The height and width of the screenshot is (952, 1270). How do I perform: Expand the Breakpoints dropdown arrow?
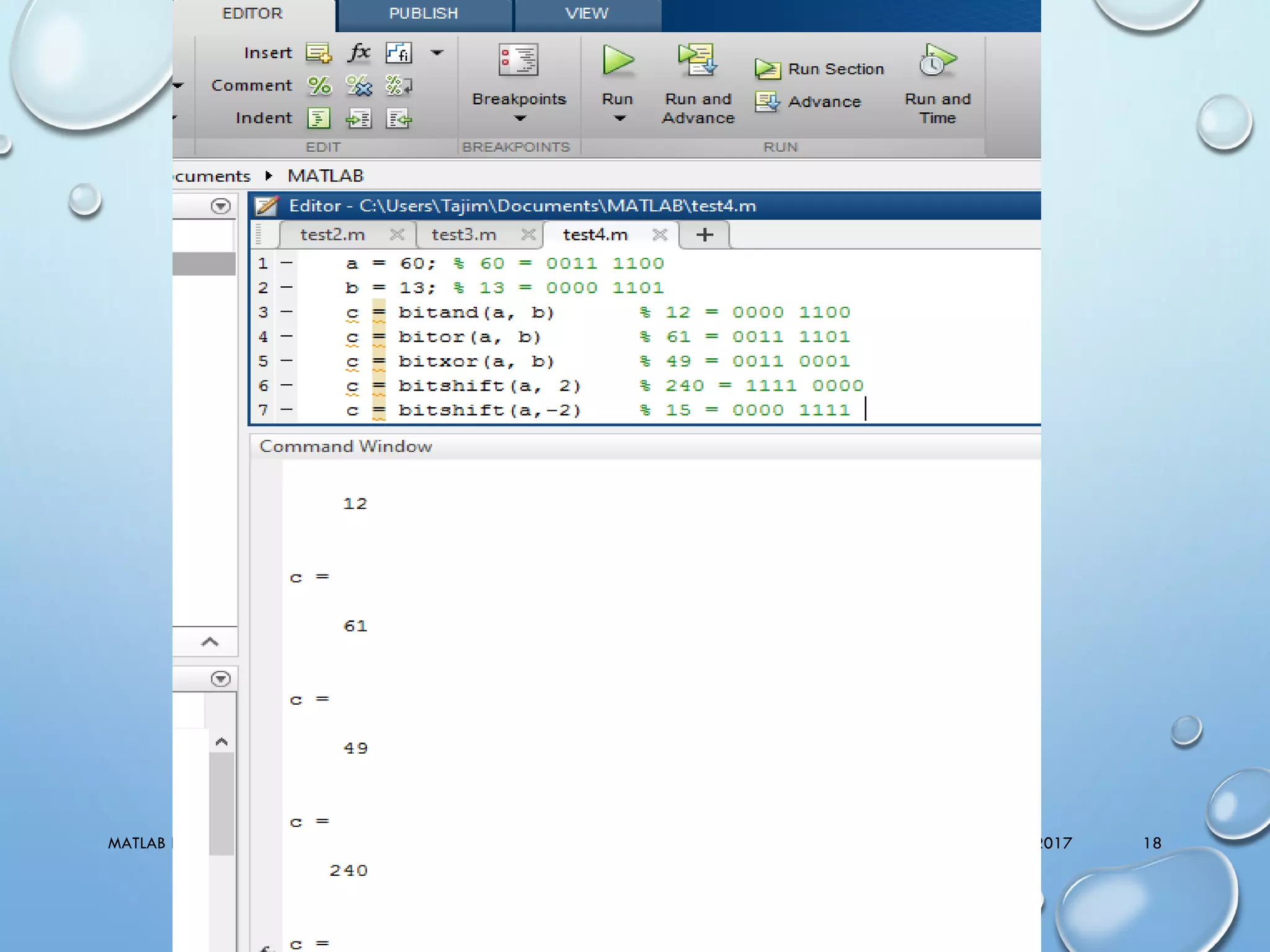click(520, 118)
